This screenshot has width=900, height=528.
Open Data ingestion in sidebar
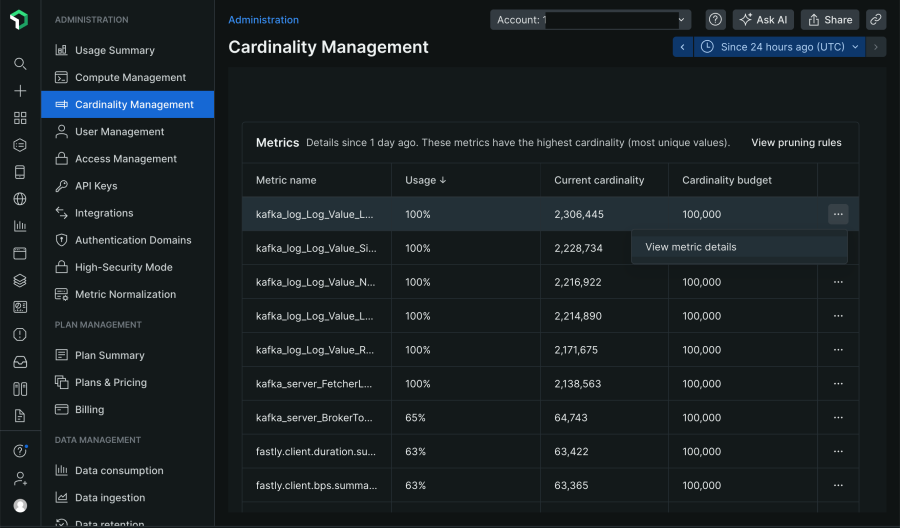pos(110,498)
